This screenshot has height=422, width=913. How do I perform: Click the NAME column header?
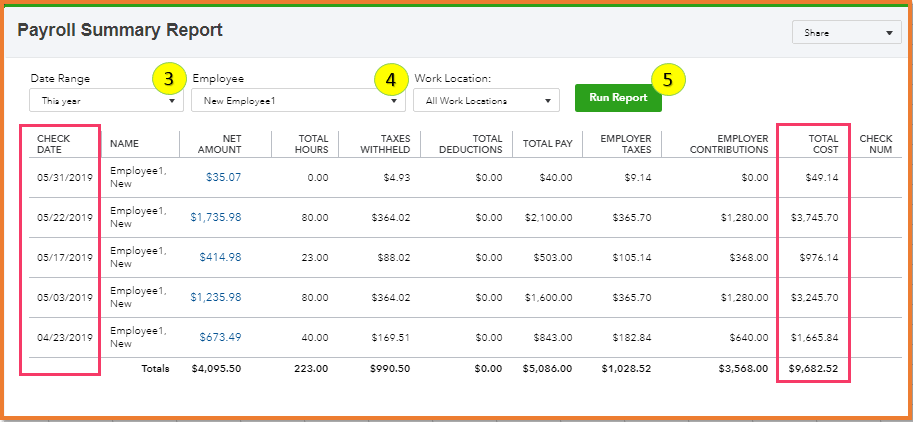pos(124,144)
